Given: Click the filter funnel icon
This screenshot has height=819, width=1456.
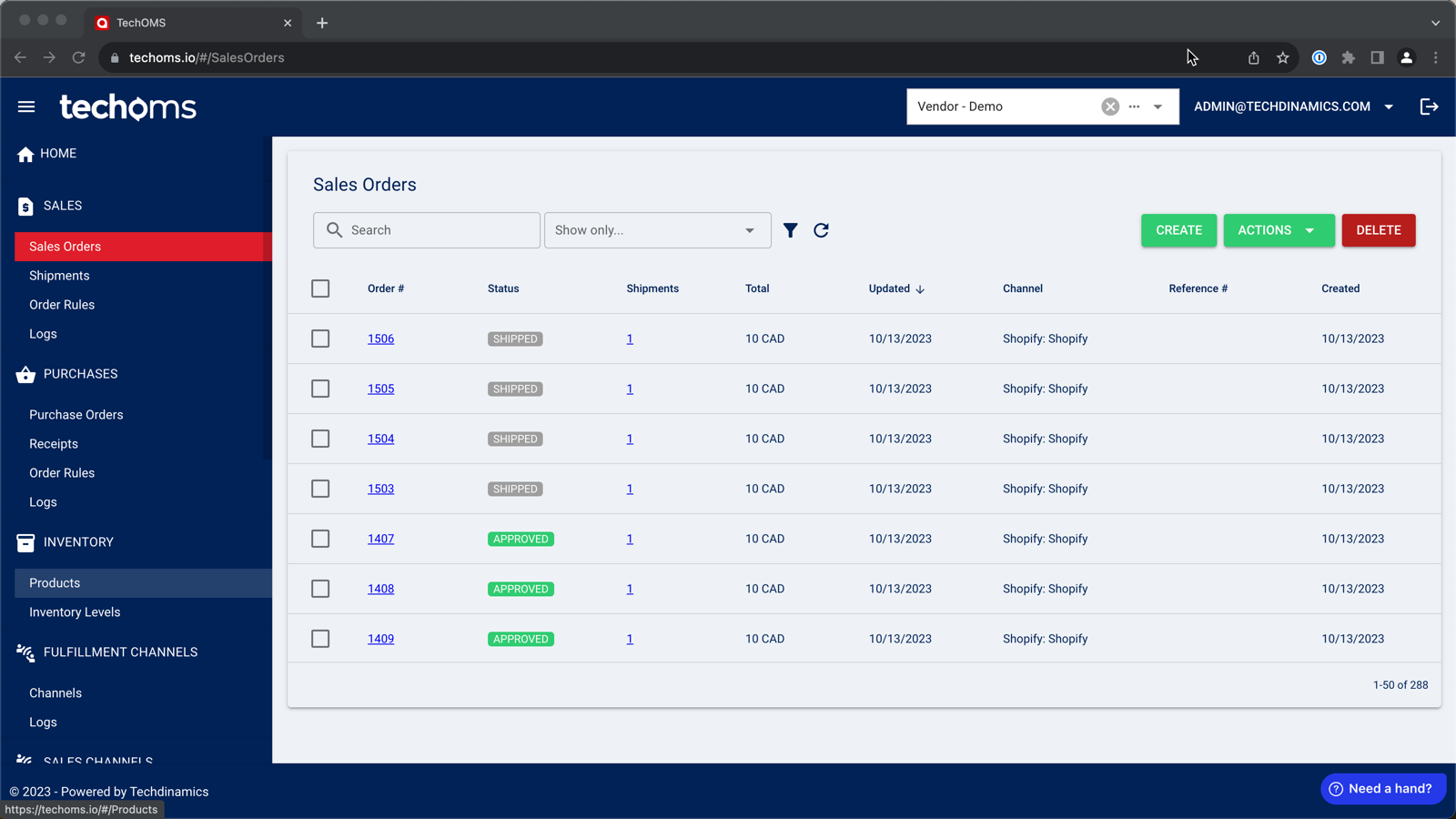Looking at the screenshot, I should pyautogui.click(x=790, y=230).
